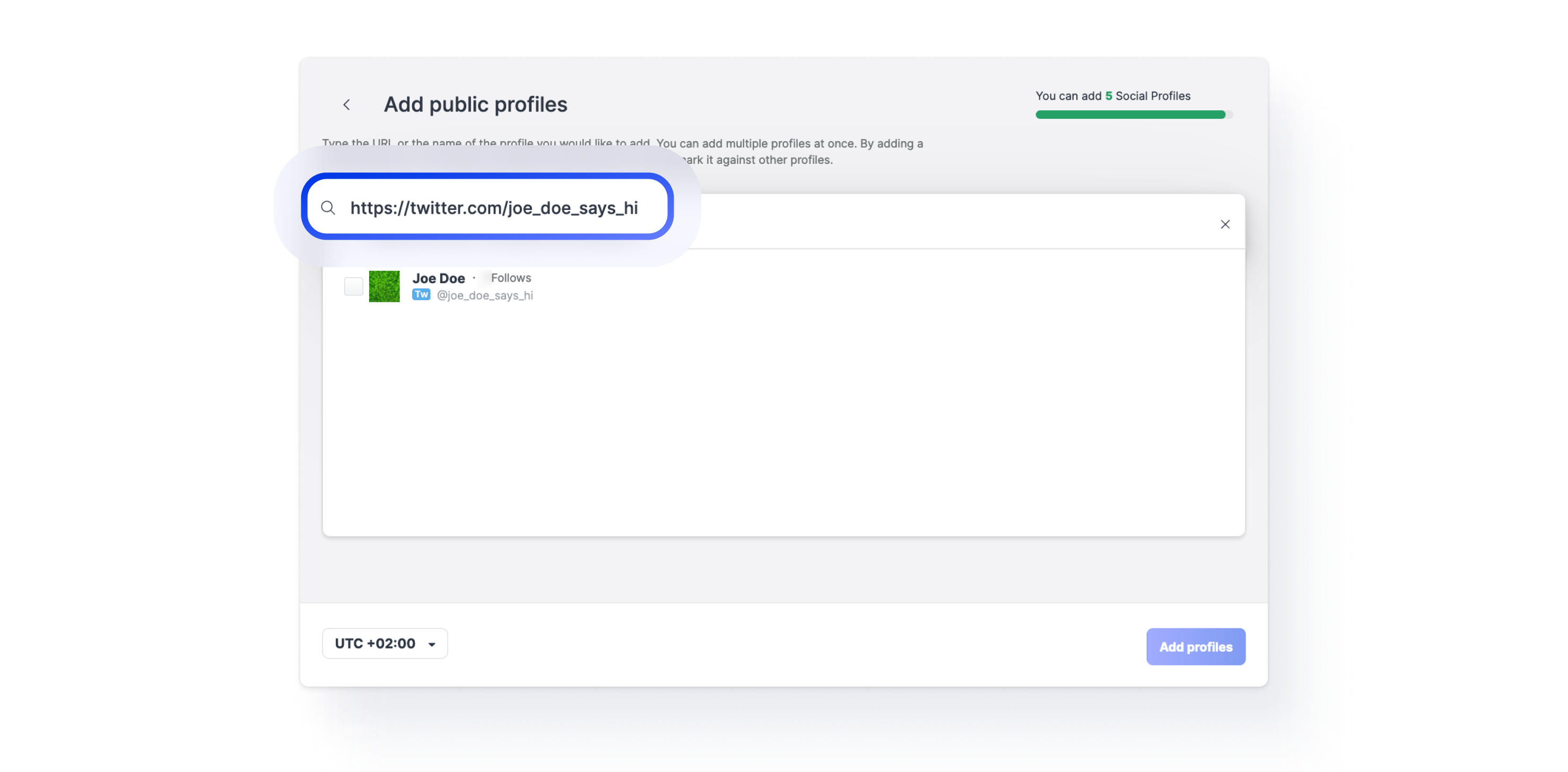Go back using the left chevron arrow
Viewport: 1568px width, 772px height.
click(346, 104)
